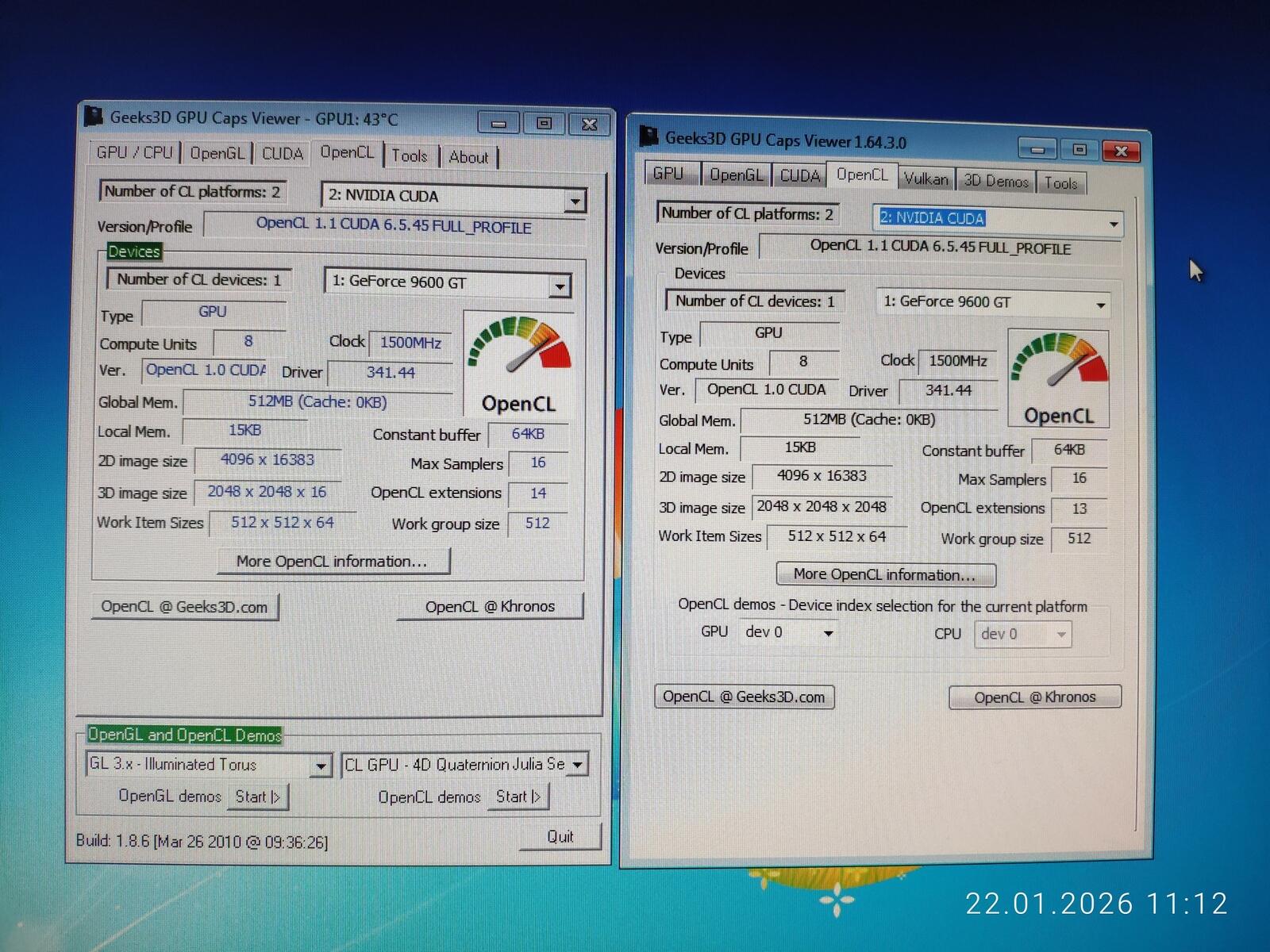The height and width of the screenshot is (952, 1270).
Task: Close the GPU Caps Viewer 1.64.3.0 window
Action: pyautogui.click(x=1121, y=151)
